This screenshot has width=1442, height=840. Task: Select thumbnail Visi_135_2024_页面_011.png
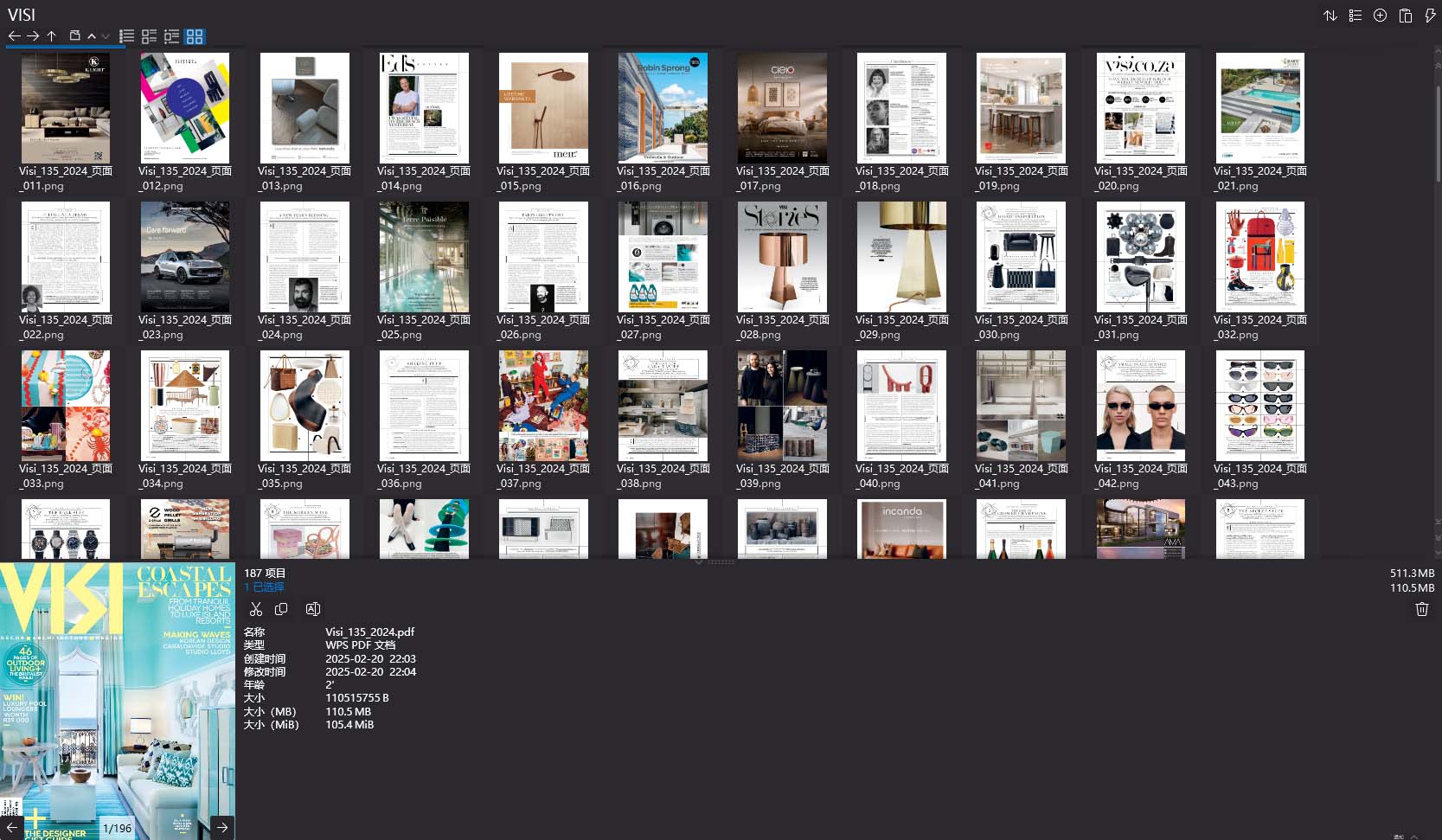[x=66, y=107]
